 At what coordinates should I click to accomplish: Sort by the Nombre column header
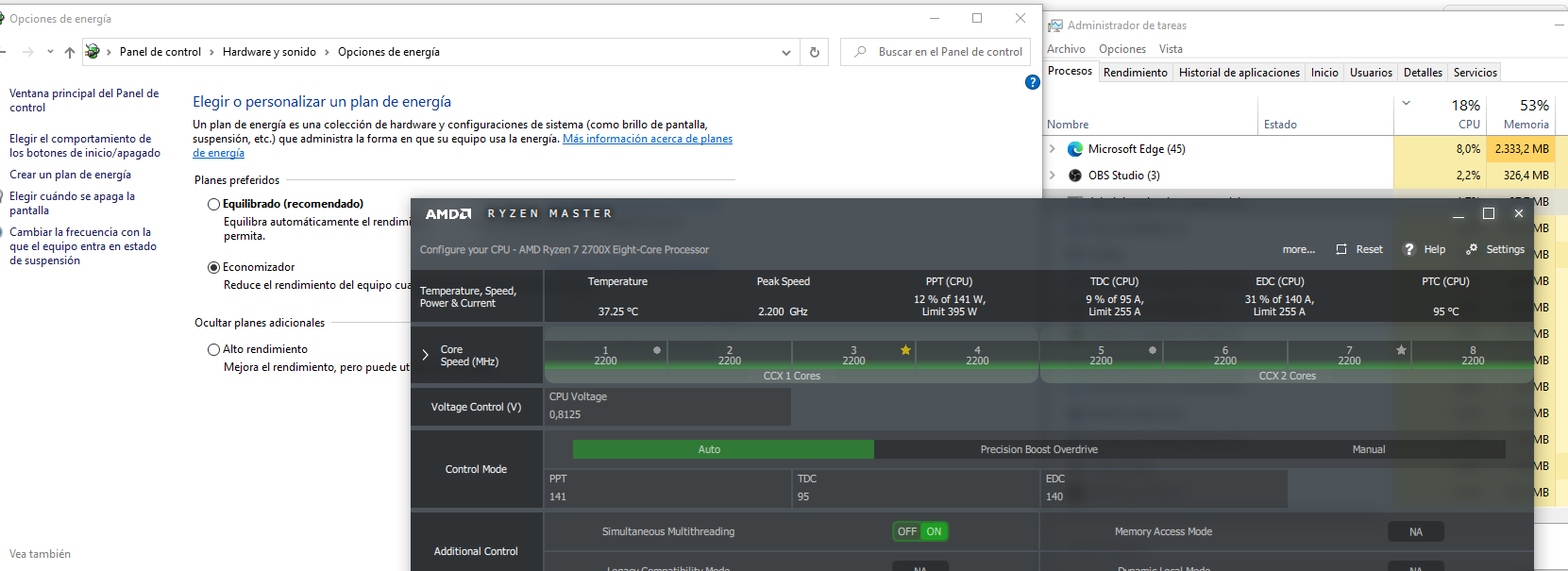pos(1151,115)
